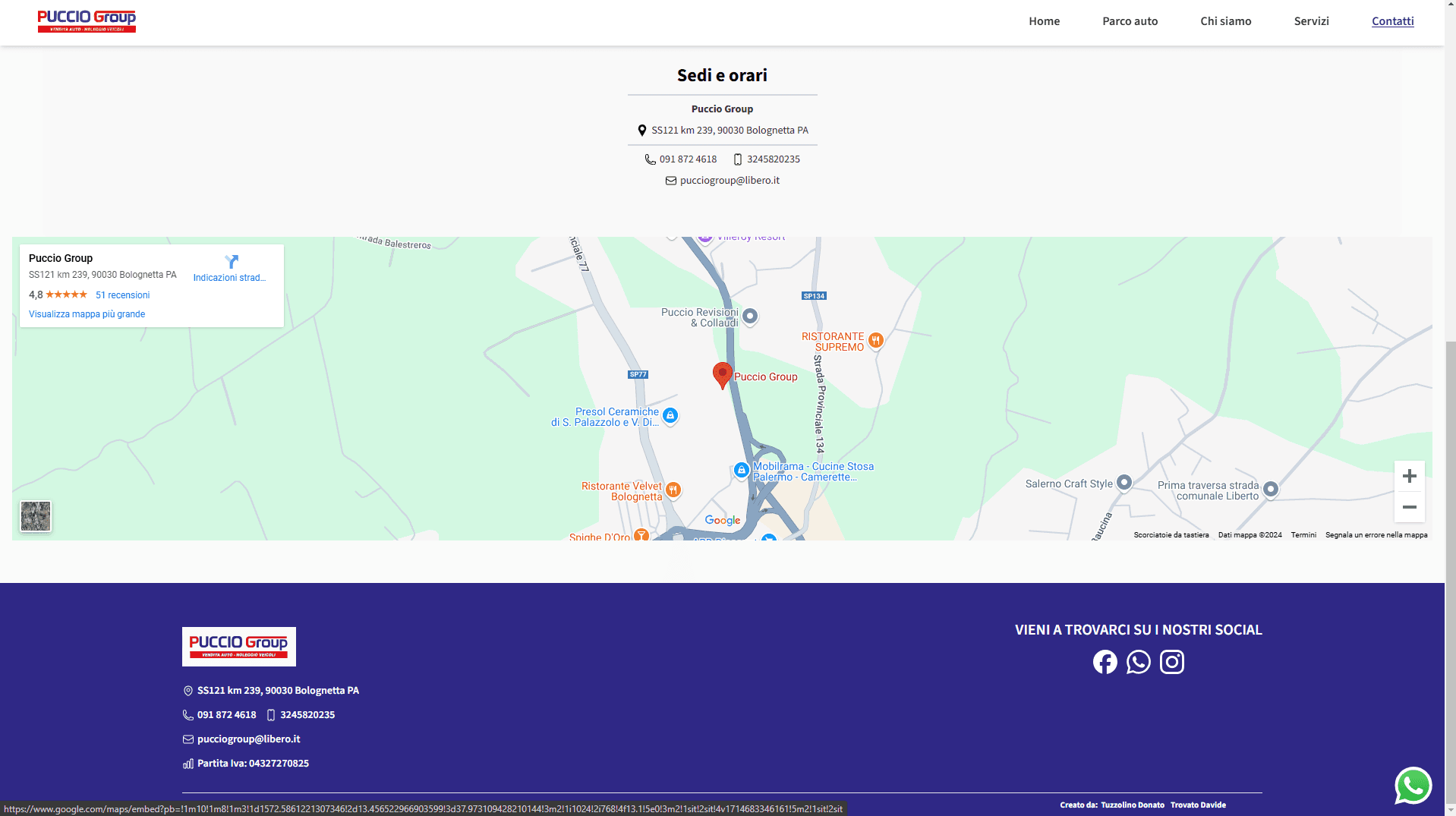Click the red Puccio Group map pin
The width and height of the screenshot is (1456, 816).
point(722,375)
